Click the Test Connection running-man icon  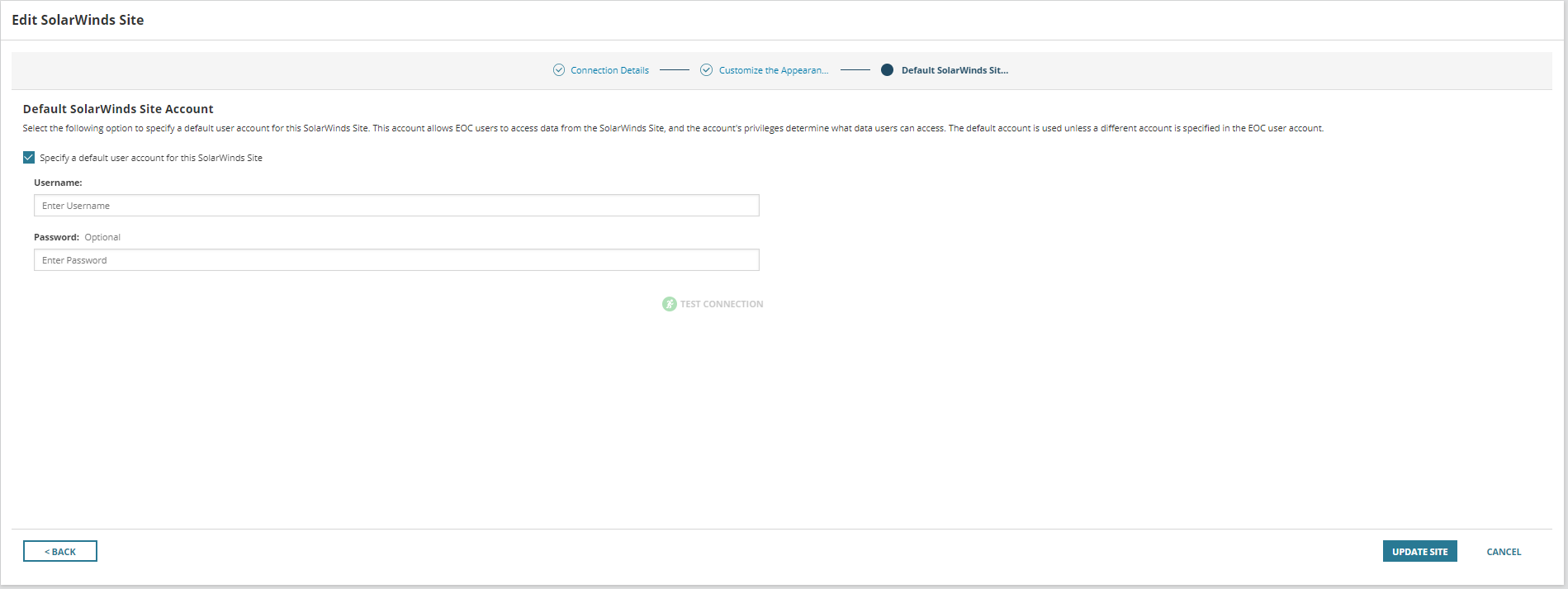[x=670, y=304]
